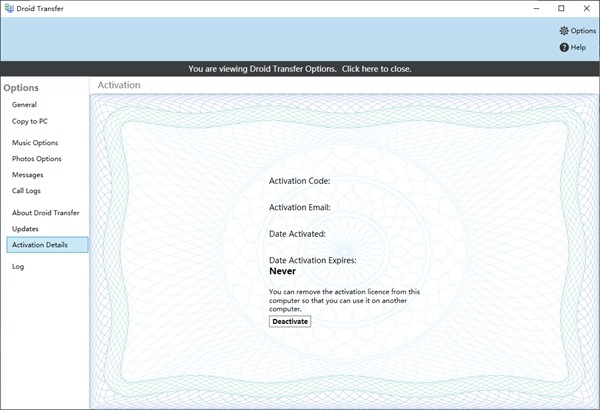Maximize the Droid Transfer window

pyautogui.click(x=561, y=8)
